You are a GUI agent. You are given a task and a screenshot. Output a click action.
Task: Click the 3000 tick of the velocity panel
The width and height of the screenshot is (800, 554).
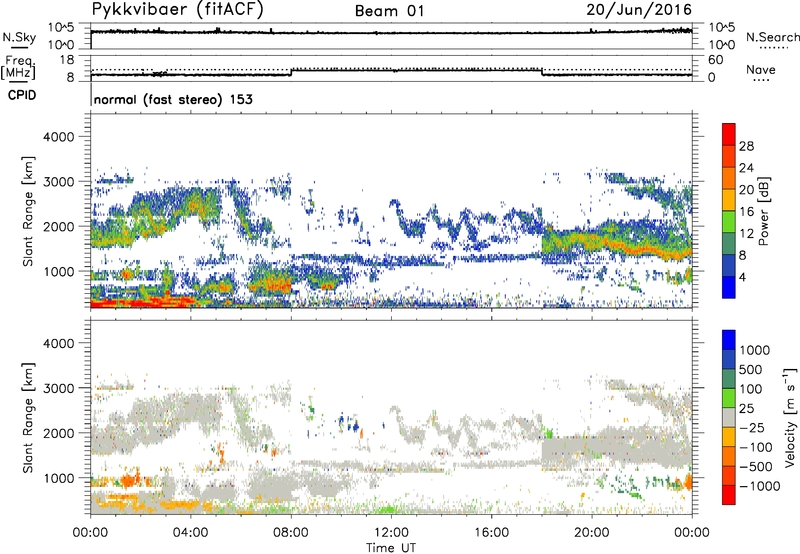[x=58, y=388]
